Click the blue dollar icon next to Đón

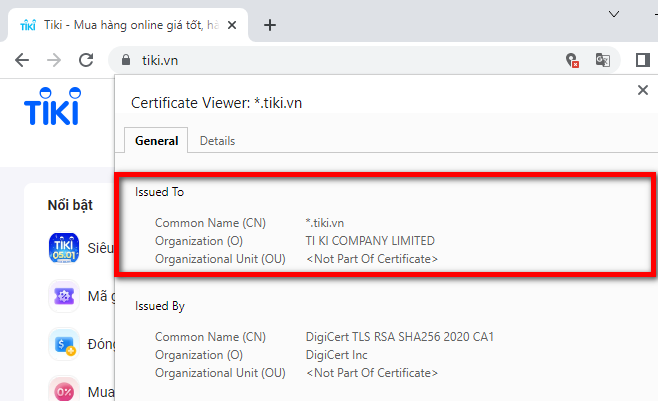pyautogui.click(x=64, y=344)
